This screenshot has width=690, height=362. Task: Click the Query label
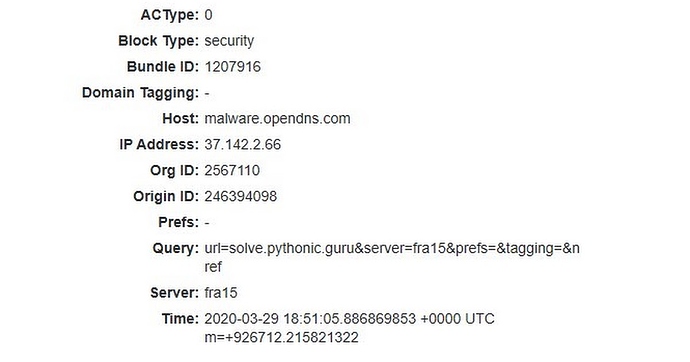[x=176, y=249]
